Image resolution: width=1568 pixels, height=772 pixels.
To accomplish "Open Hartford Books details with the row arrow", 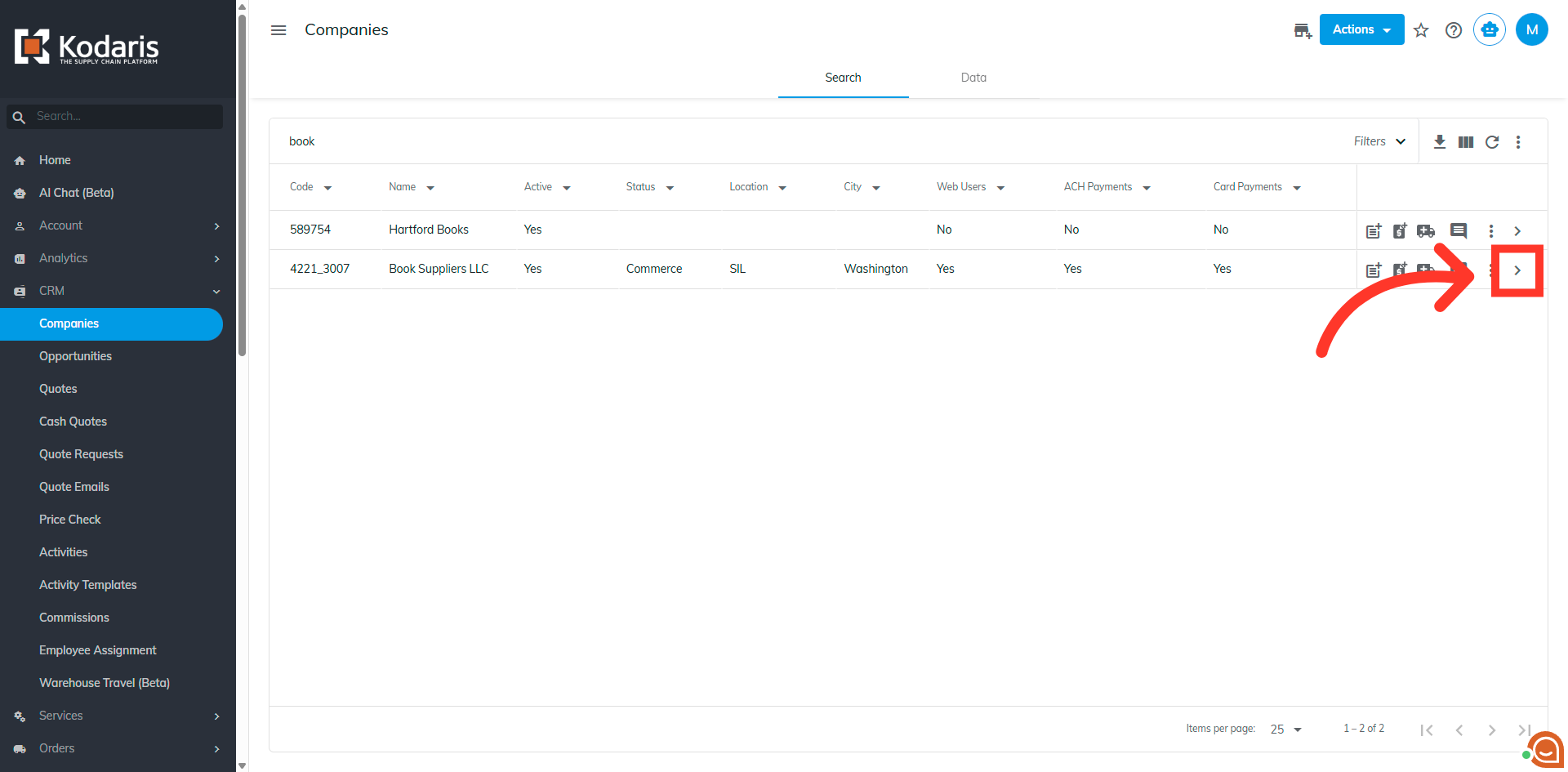I will tap(1517, 231).
